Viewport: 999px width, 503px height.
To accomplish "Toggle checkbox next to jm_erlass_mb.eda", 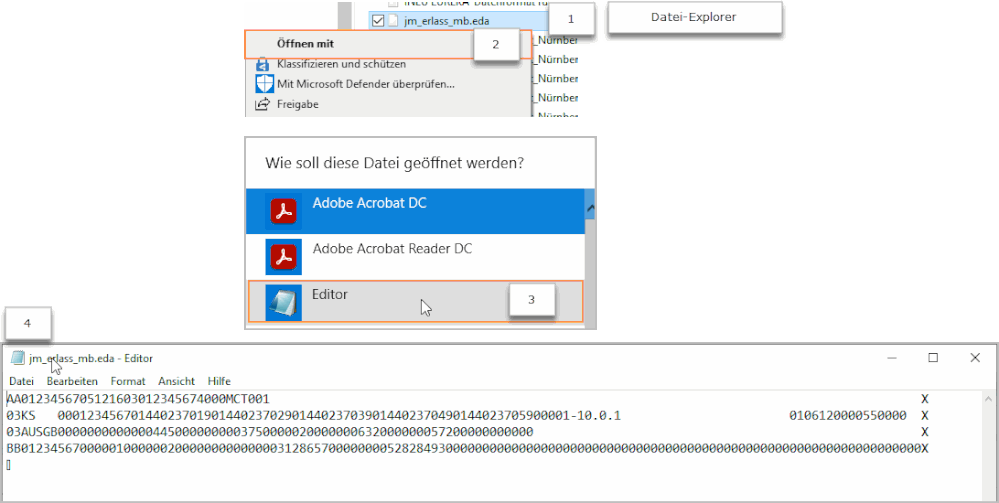I will 378,21.
